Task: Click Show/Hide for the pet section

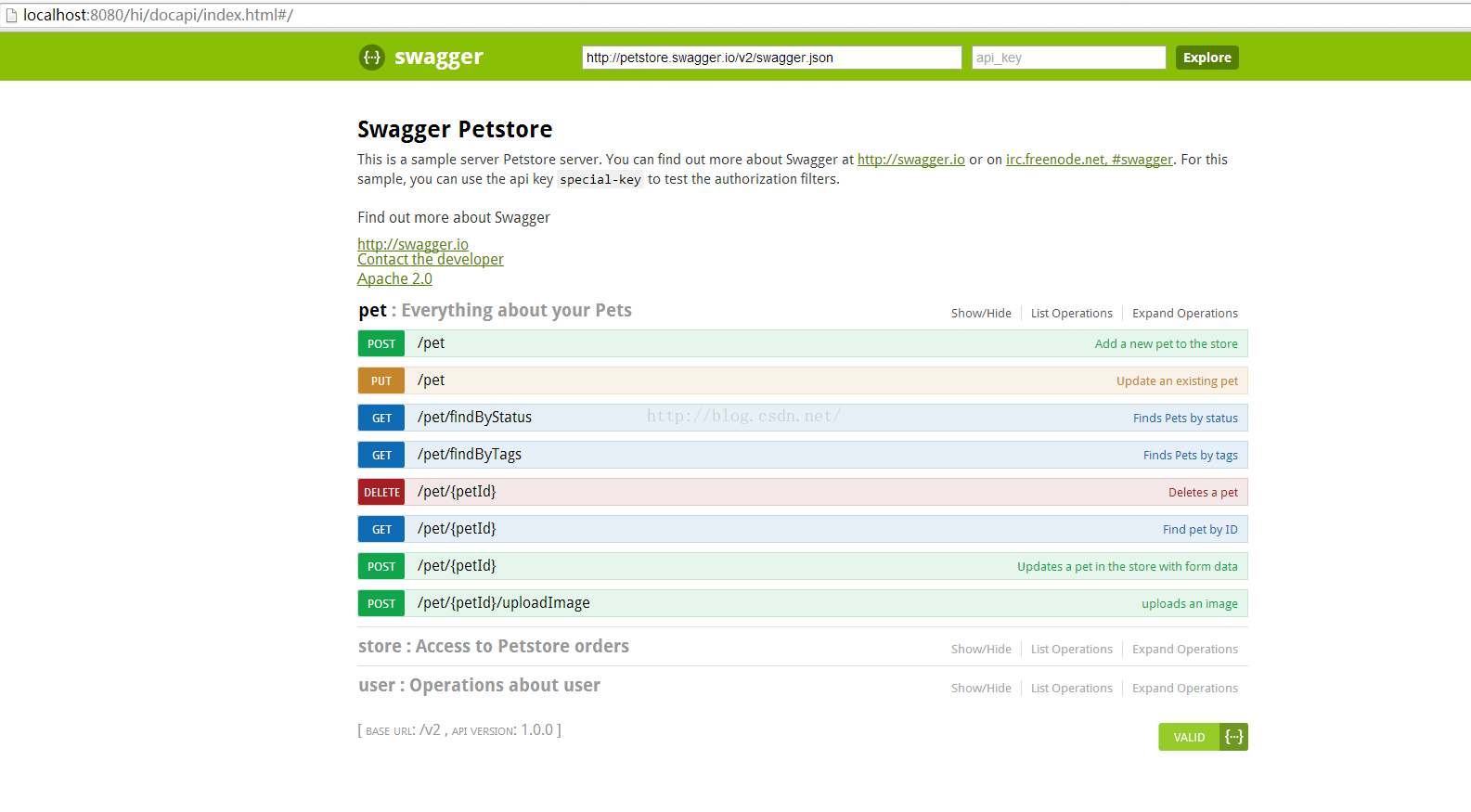Action: tap(981, 314)
